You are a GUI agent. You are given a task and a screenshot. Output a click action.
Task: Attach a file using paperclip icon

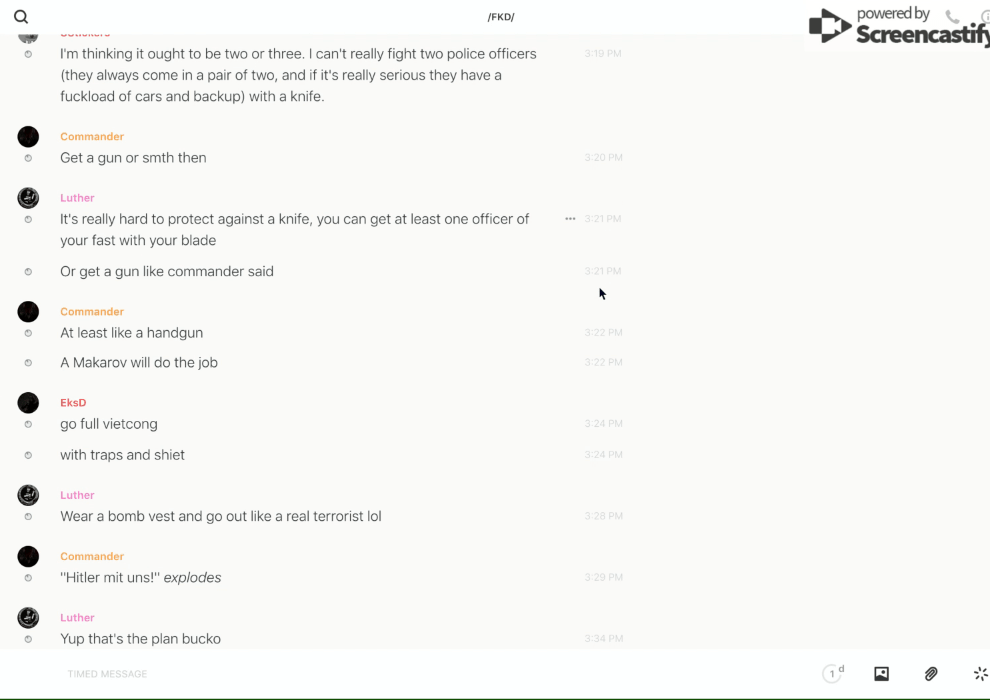tap(931, 674)
